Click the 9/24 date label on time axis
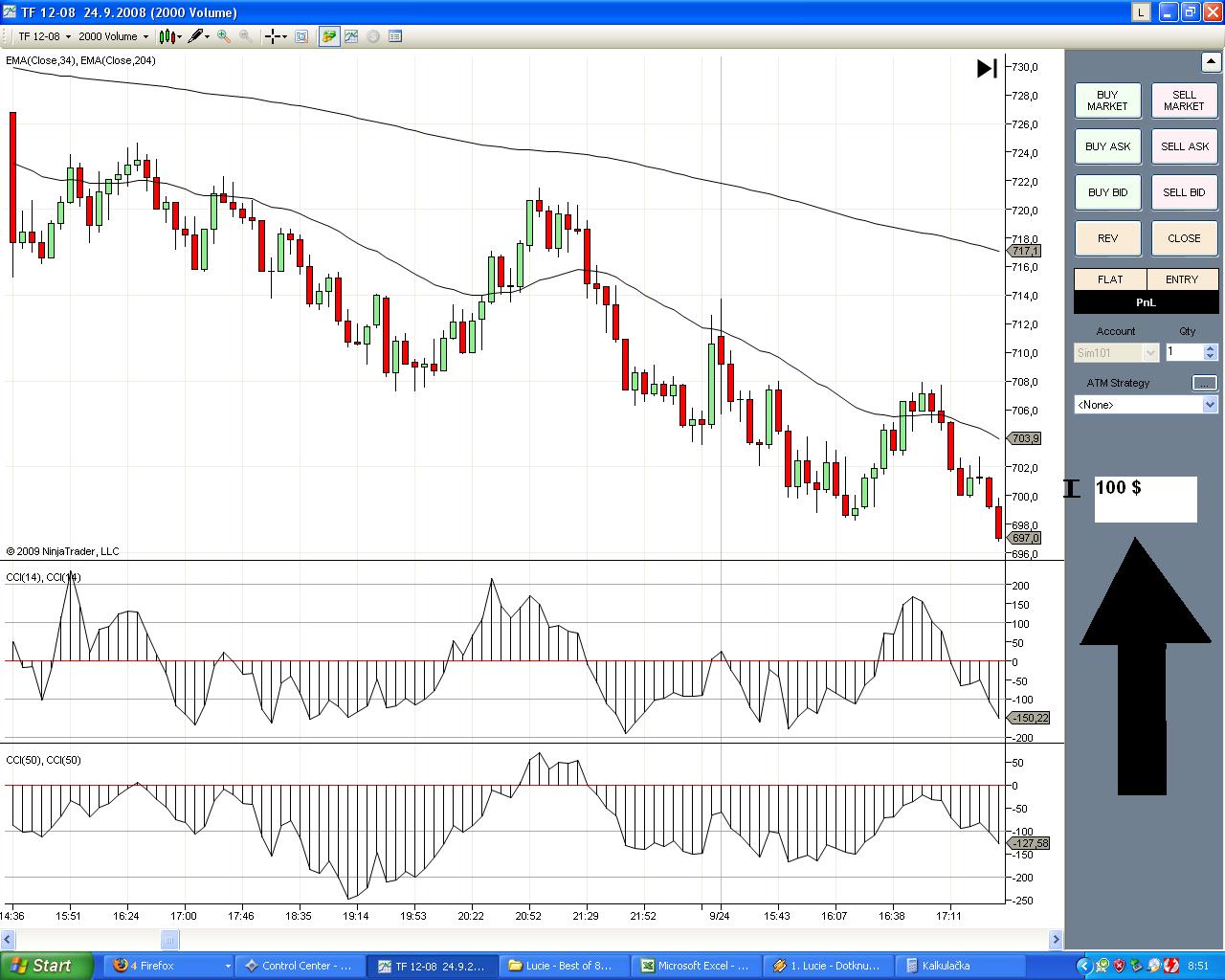 [x=719, y=916]
